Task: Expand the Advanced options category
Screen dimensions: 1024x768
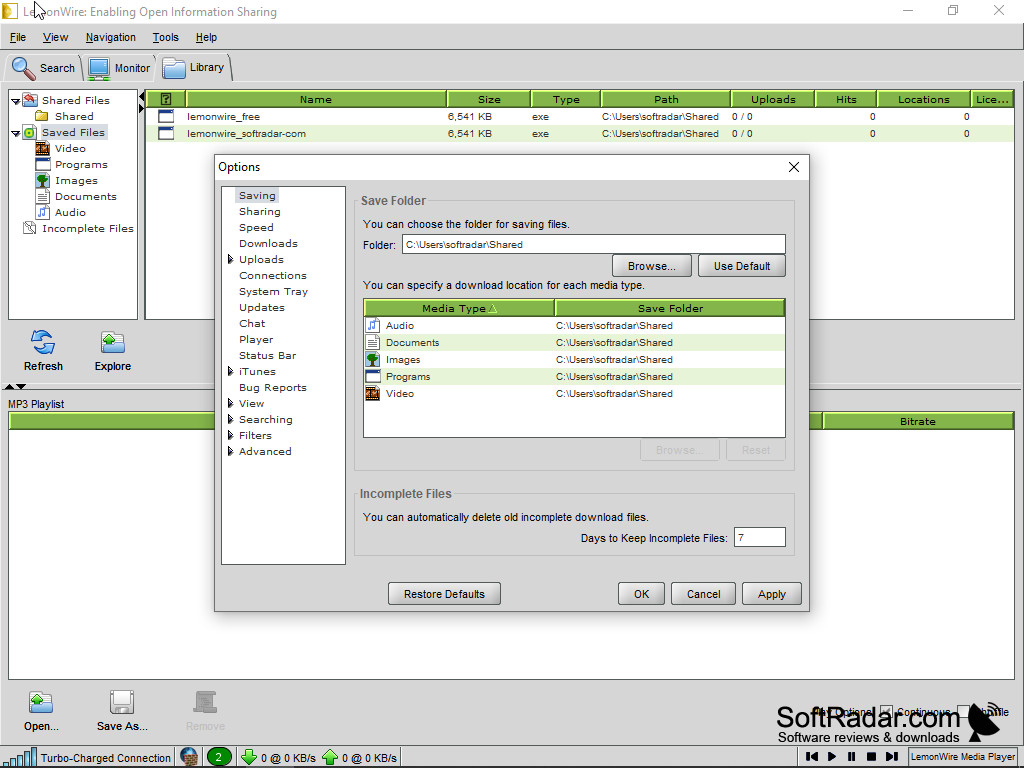Action: coord(231,451)
